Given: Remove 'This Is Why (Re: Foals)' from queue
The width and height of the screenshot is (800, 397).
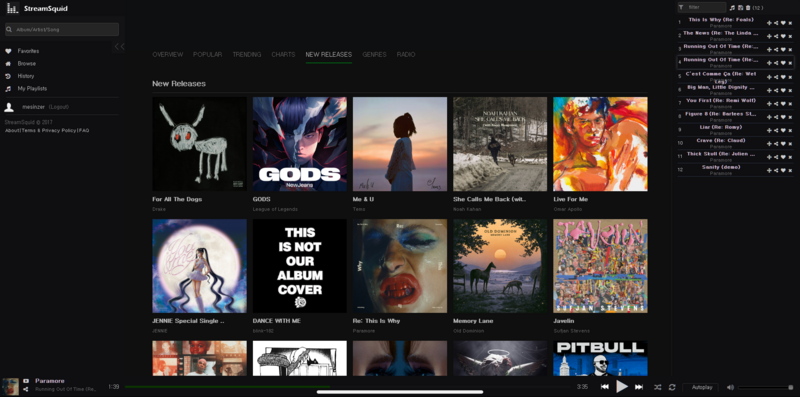Looking at the screenshot, I should (x=790, y=22).
